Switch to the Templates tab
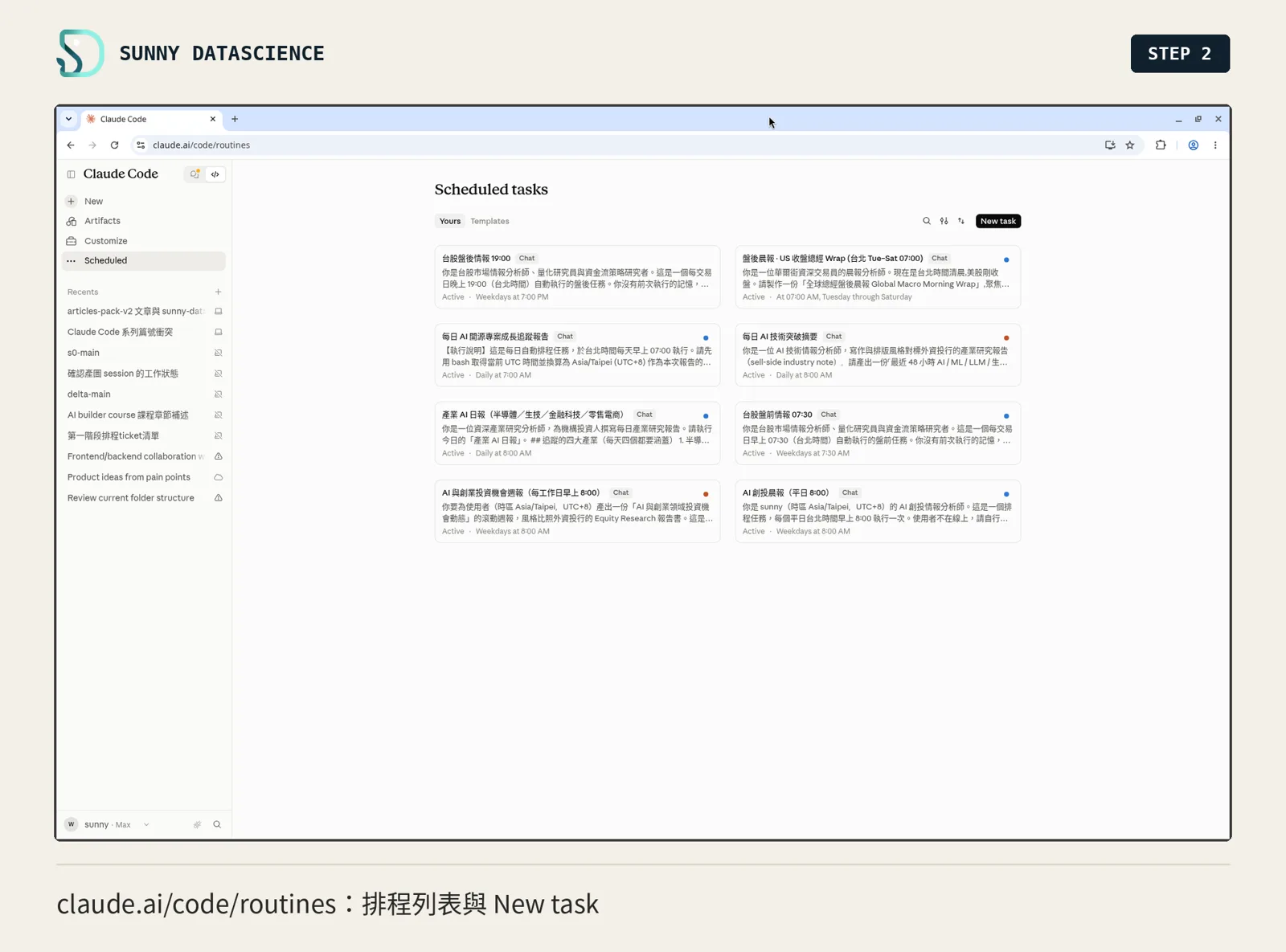 coord(489,221)
